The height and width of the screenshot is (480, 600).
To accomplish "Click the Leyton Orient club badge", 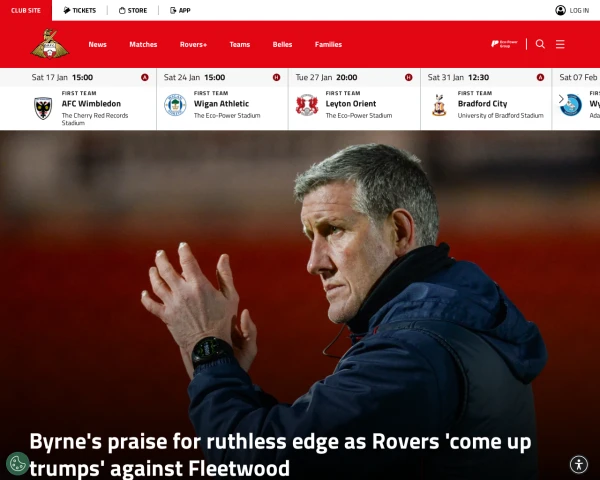I will tap(307, 105).
